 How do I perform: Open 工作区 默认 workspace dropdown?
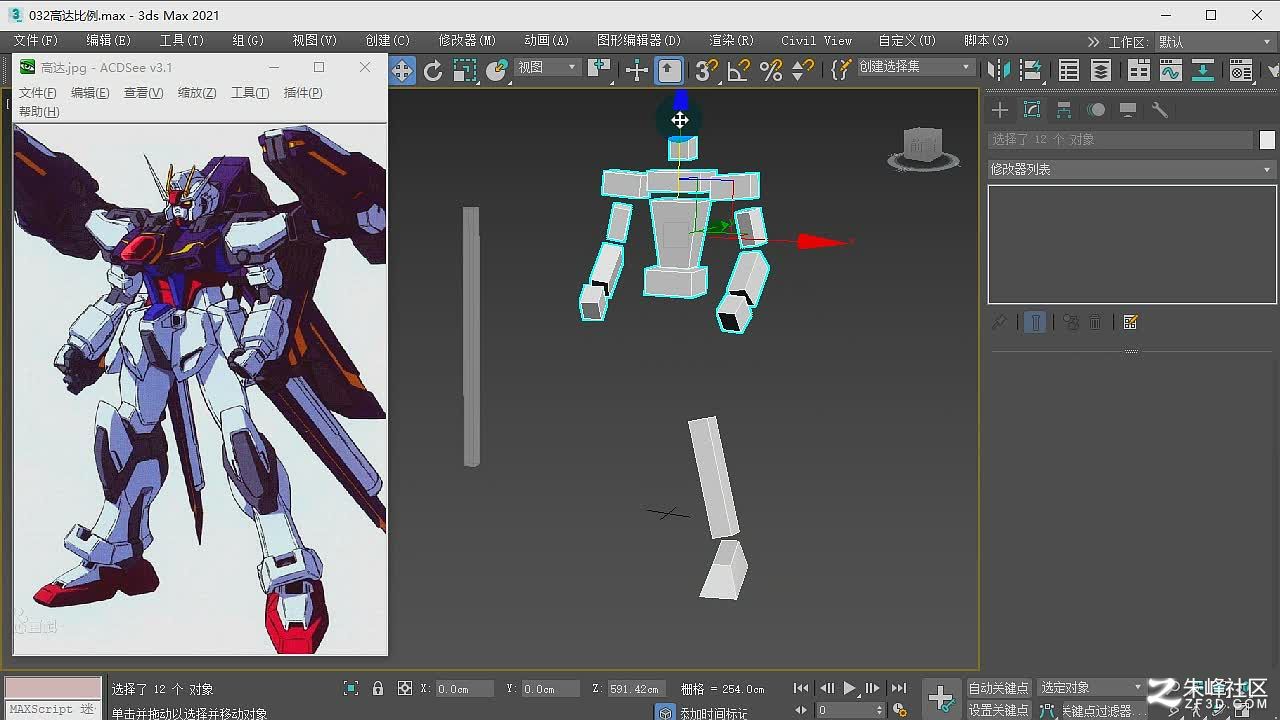(1216, 42)
